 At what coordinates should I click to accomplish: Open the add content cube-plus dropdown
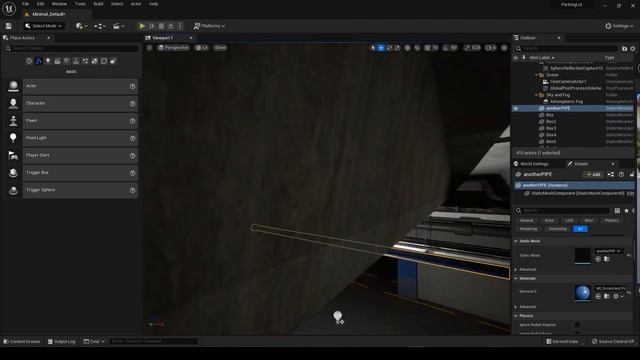(82, 26)
